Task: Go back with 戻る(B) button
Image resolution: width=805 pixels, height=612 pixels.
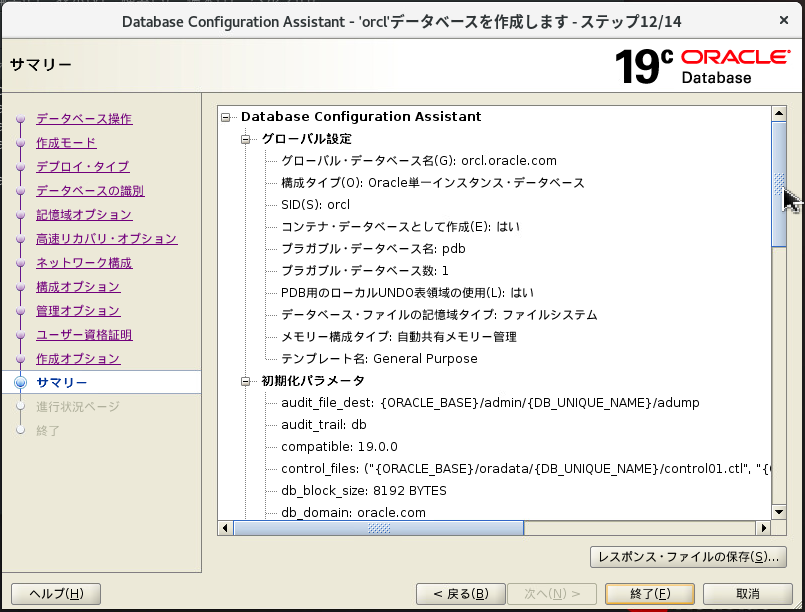Action: click(461, 594)
